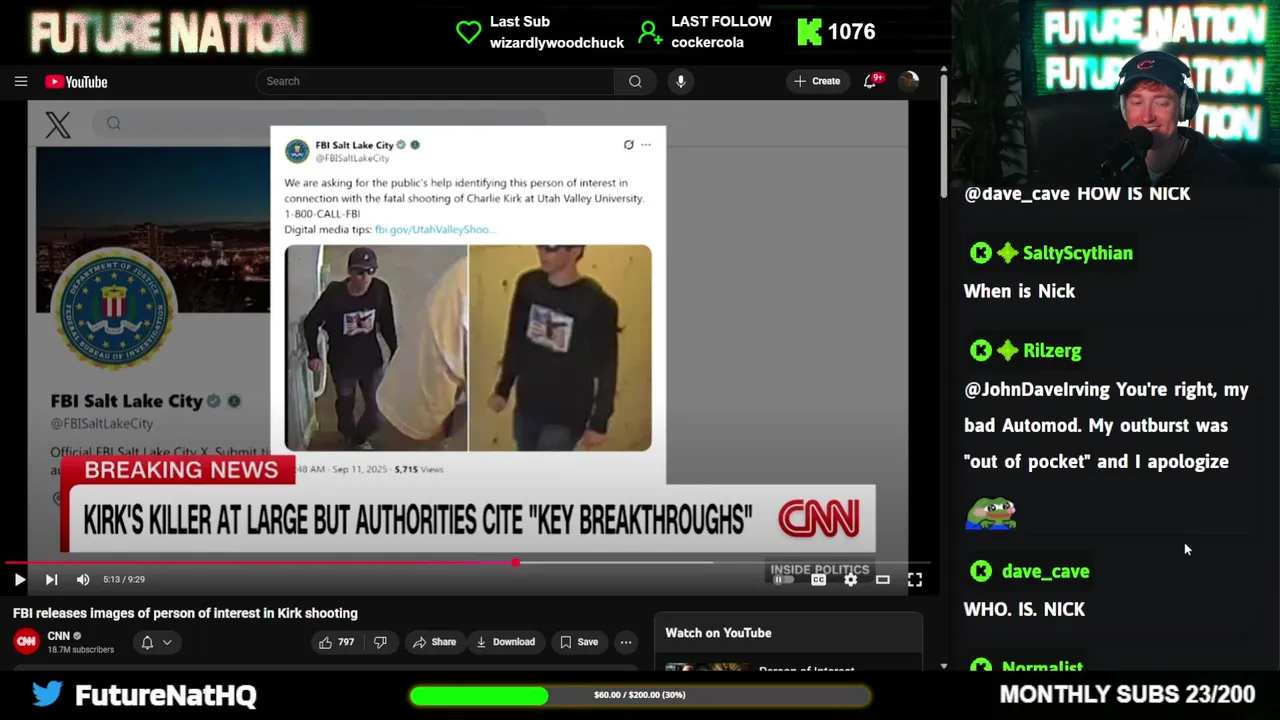Go to YouTube home via logo
This screenshot has width=1280, height=720.
point(76,82)
